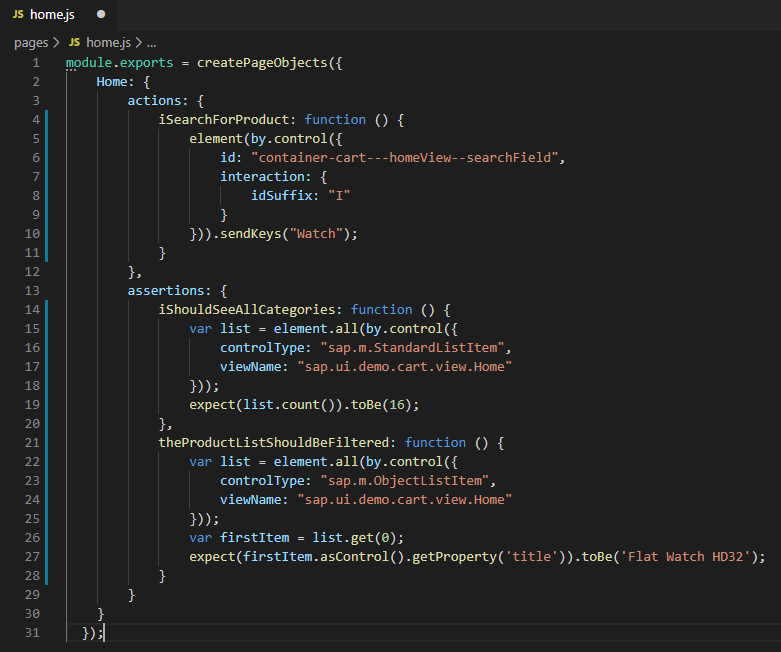
Task: Click sendKeys method on line 10
Action: pyautogui.click(x=251, y=234)
